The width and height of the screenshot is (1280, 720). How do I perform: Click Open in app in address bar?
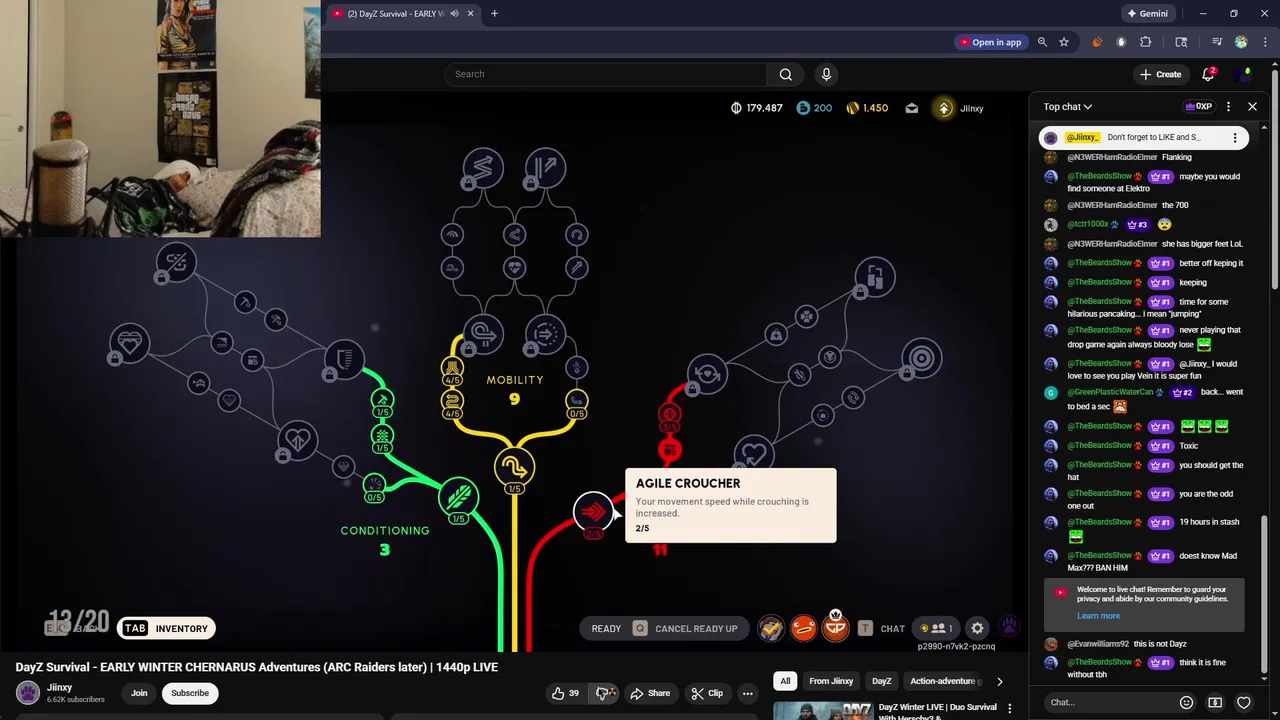tap(990, 42)
